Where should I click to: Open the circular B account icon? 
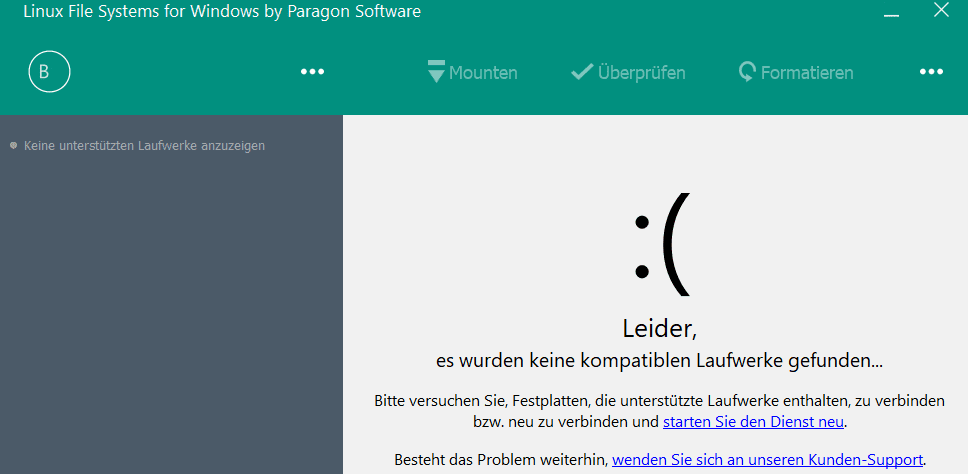click(49, 72)
